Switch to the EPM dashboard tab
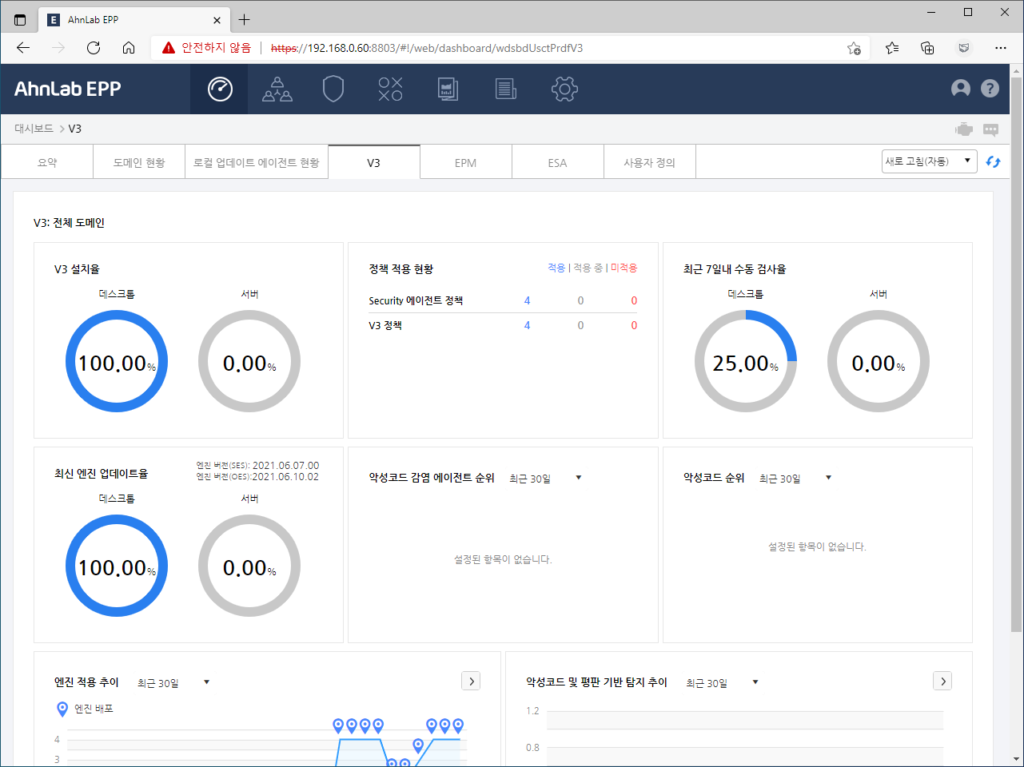Viewport: 1024px width, 767px height. click(x=465, y=161)
